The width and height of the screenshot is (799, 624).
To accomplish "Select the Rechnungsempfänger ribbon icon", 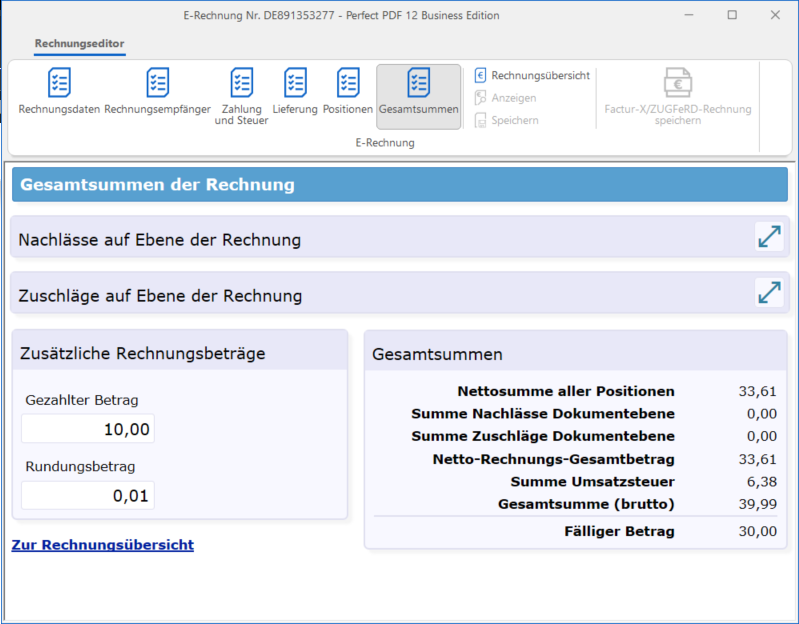I will point(157,84).
